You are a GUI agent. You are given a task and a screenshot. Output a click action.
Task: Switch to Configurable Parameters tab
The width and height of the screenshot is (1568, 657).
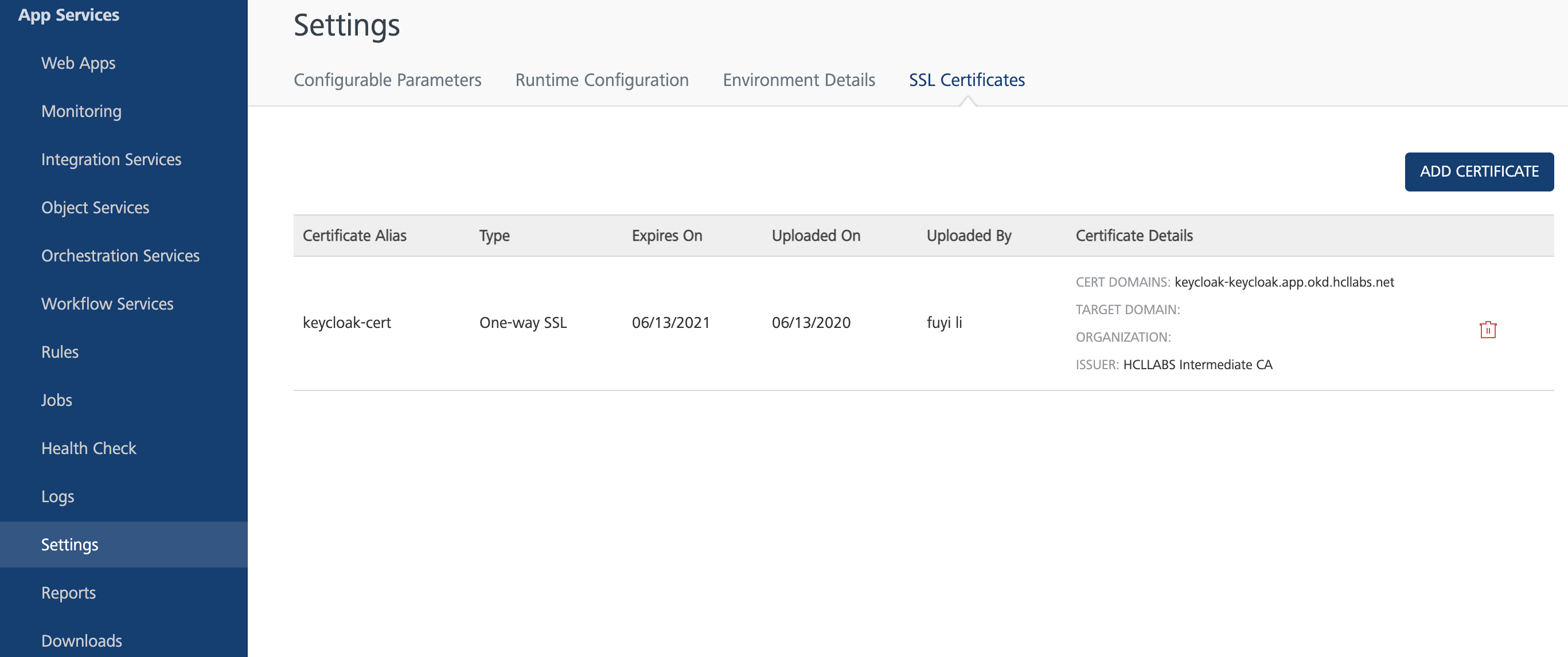(387, 80)
